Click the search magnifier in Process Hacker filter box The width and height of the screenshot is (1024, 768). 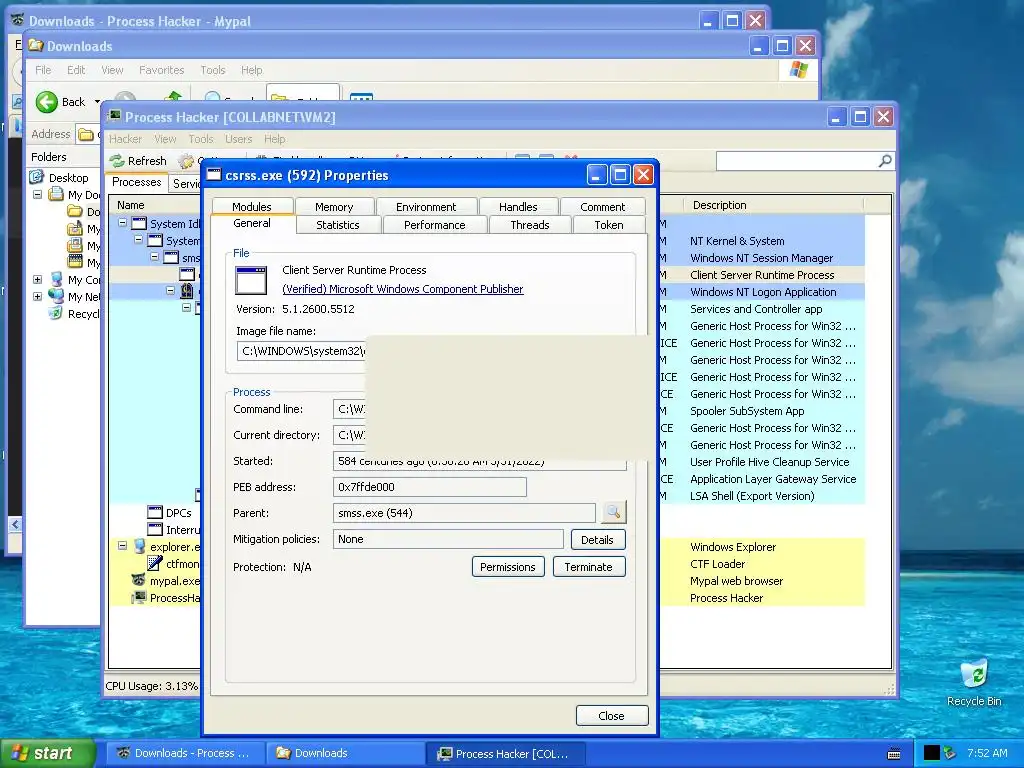884,161
